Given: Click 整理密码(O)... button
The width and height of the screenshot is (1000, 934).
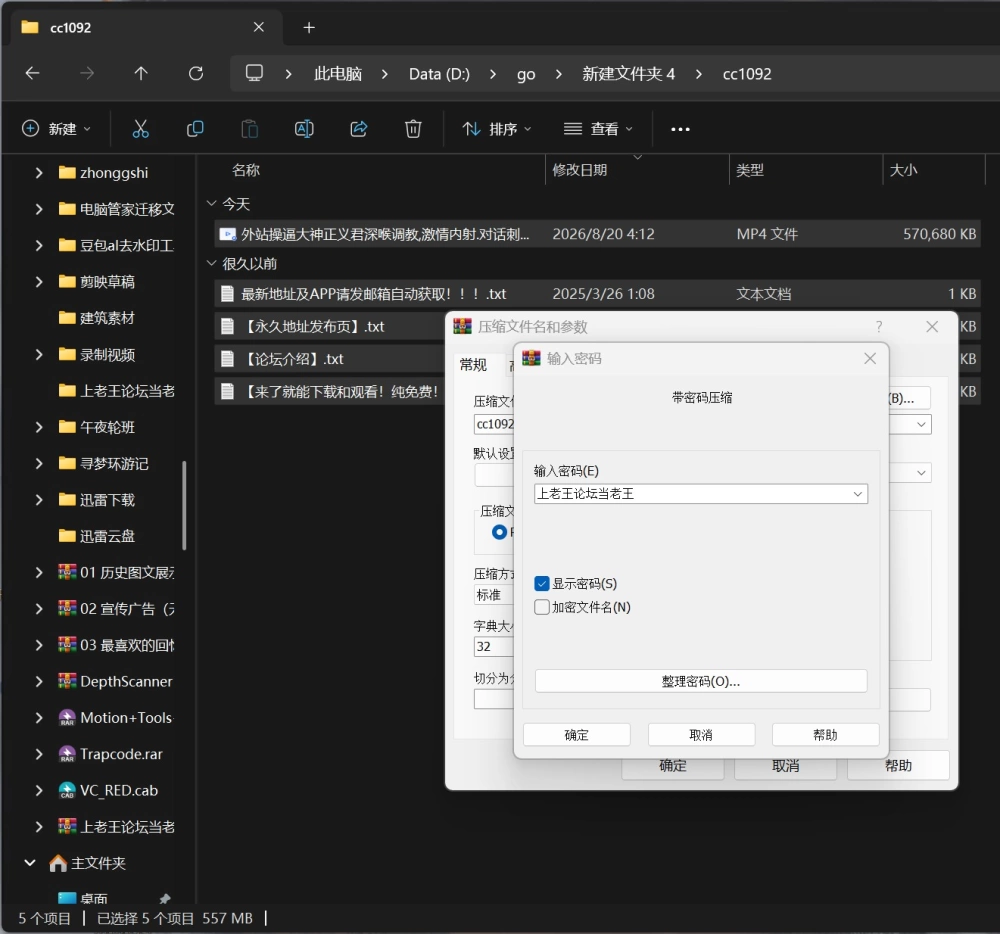Looking at the screenshot, I should (x=701, y=681).
